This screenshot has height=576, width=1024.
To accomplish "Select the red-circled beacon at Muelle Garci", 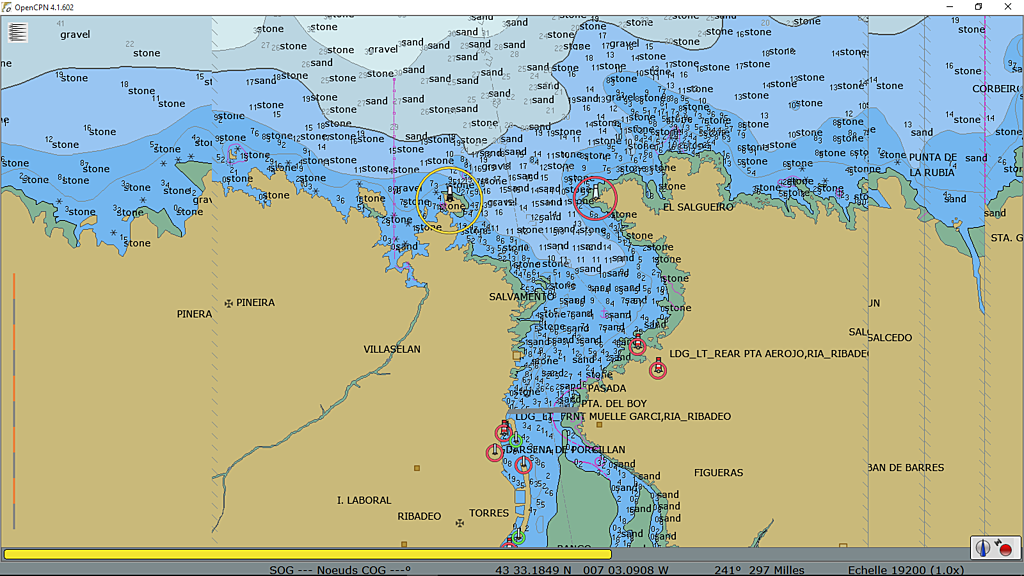I will (504, 432).
